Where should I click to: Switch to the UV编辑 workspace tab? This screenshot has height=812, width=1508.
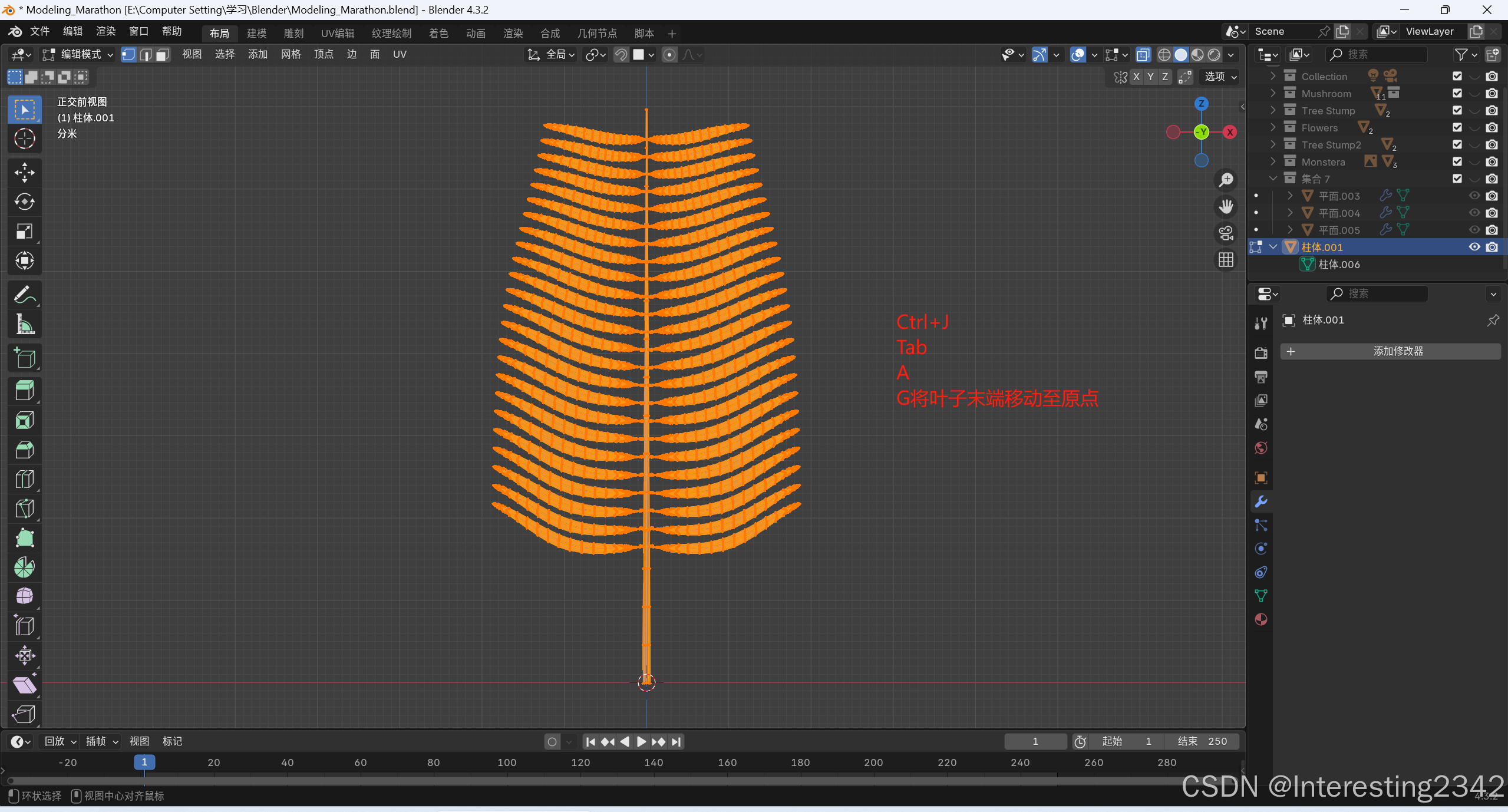[x=338, y=33]
